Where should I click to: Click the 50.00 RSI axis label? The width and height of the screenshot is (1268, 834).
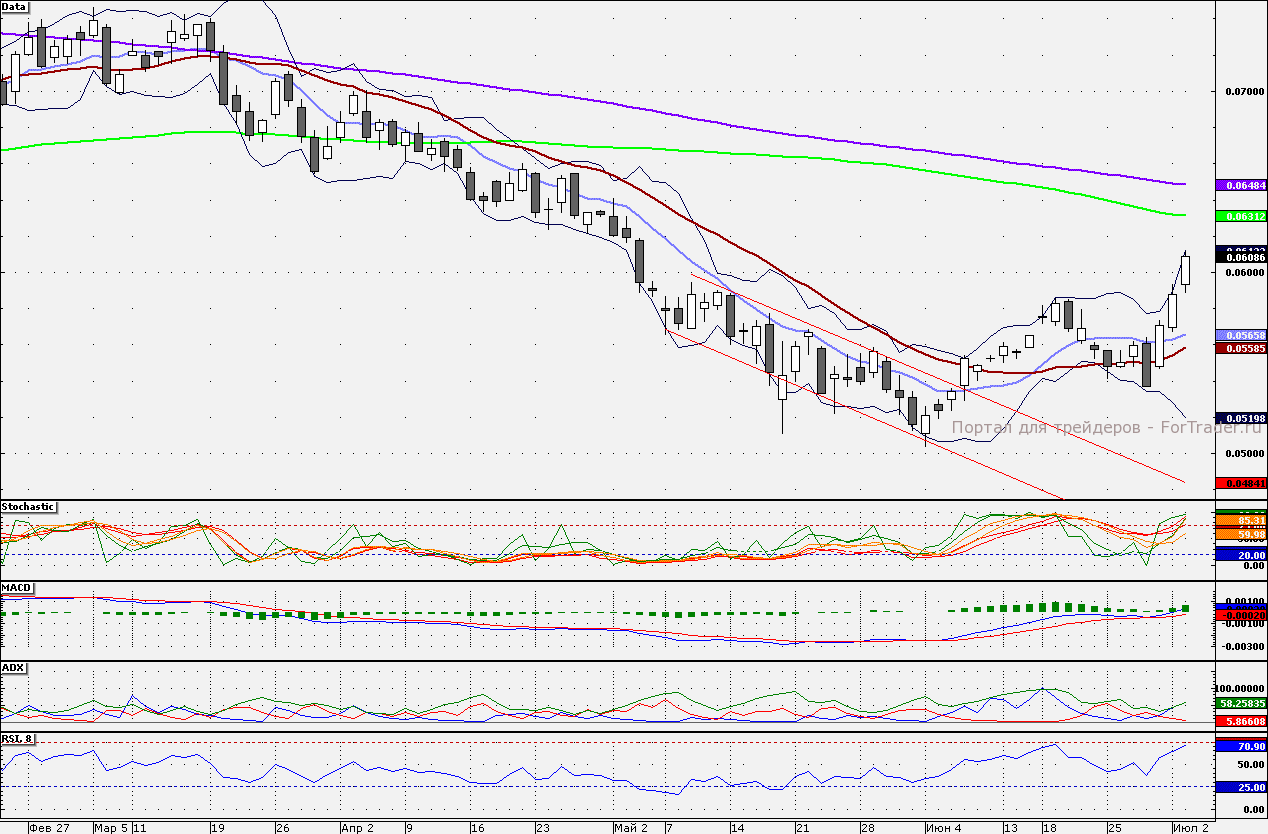1250,765
